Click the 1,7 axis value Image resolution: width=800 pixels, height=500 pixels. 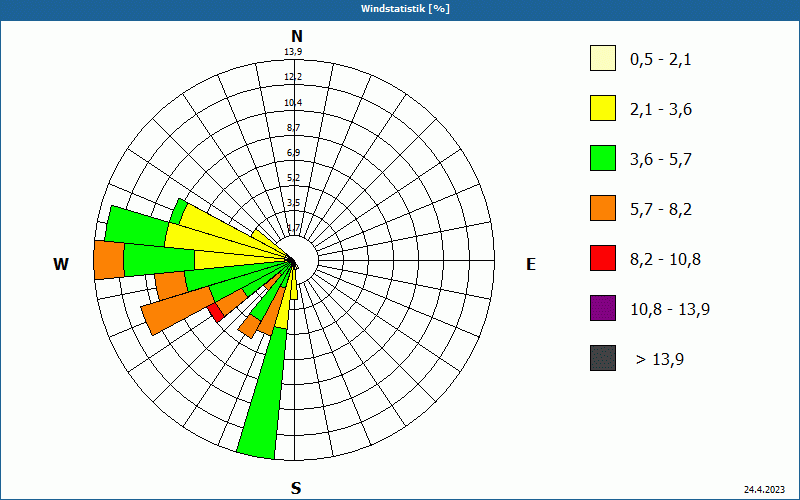click(293, 228)
